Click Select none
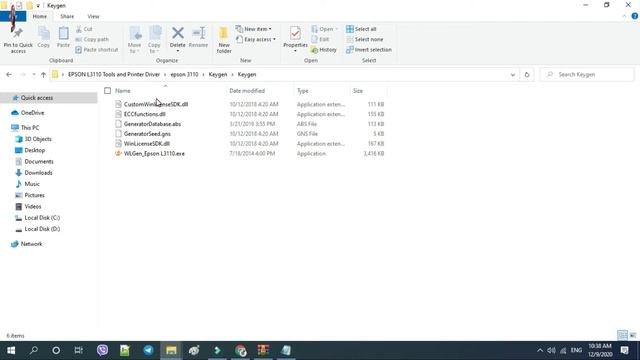The image size is (640, 360). pyautogui.click(x=364, y=39)
